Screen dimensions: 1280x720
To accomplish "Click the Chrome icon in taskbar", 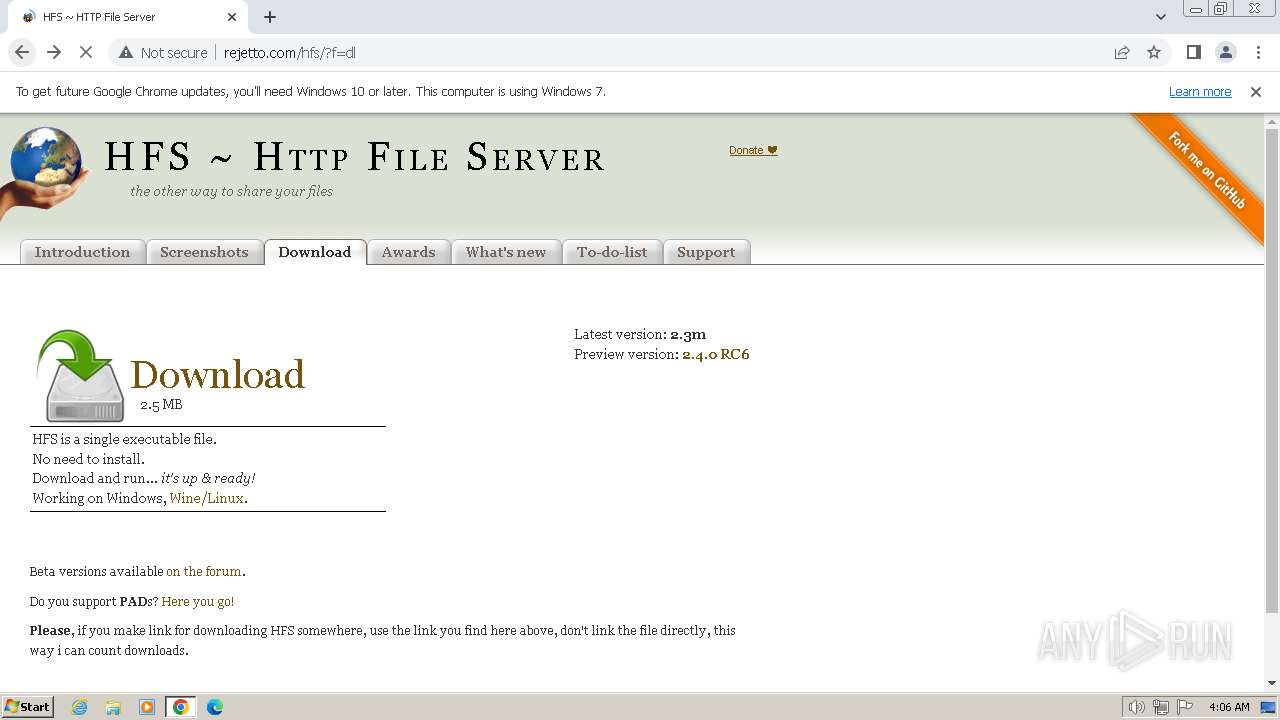I will pos(181,707).
